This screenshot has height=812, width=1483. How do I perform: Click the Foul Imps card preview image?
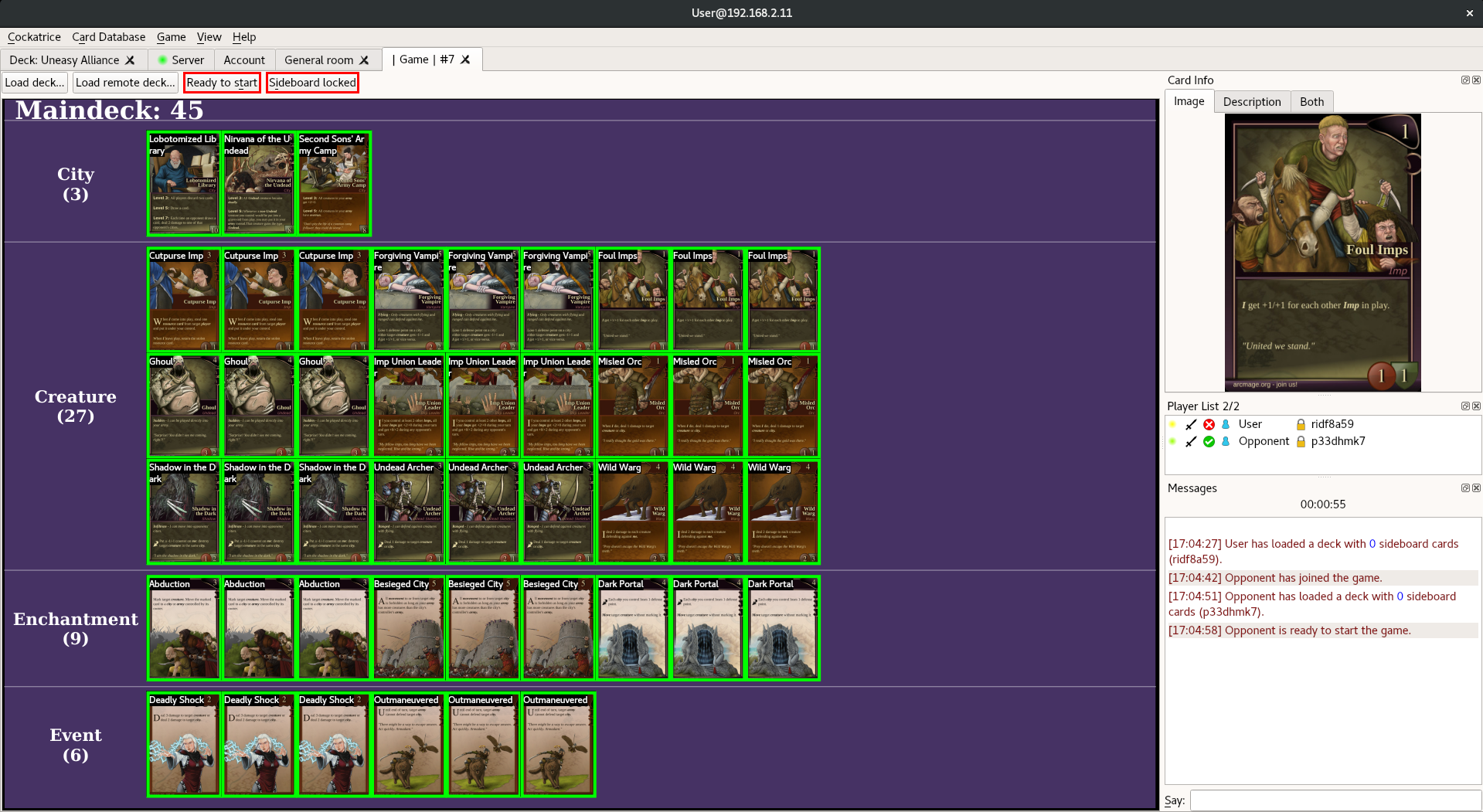pos(1322,253)
